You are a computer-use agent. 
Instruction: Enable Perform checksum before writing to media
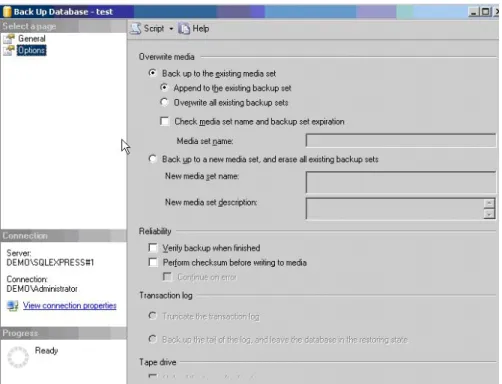[x=153, y=262]
